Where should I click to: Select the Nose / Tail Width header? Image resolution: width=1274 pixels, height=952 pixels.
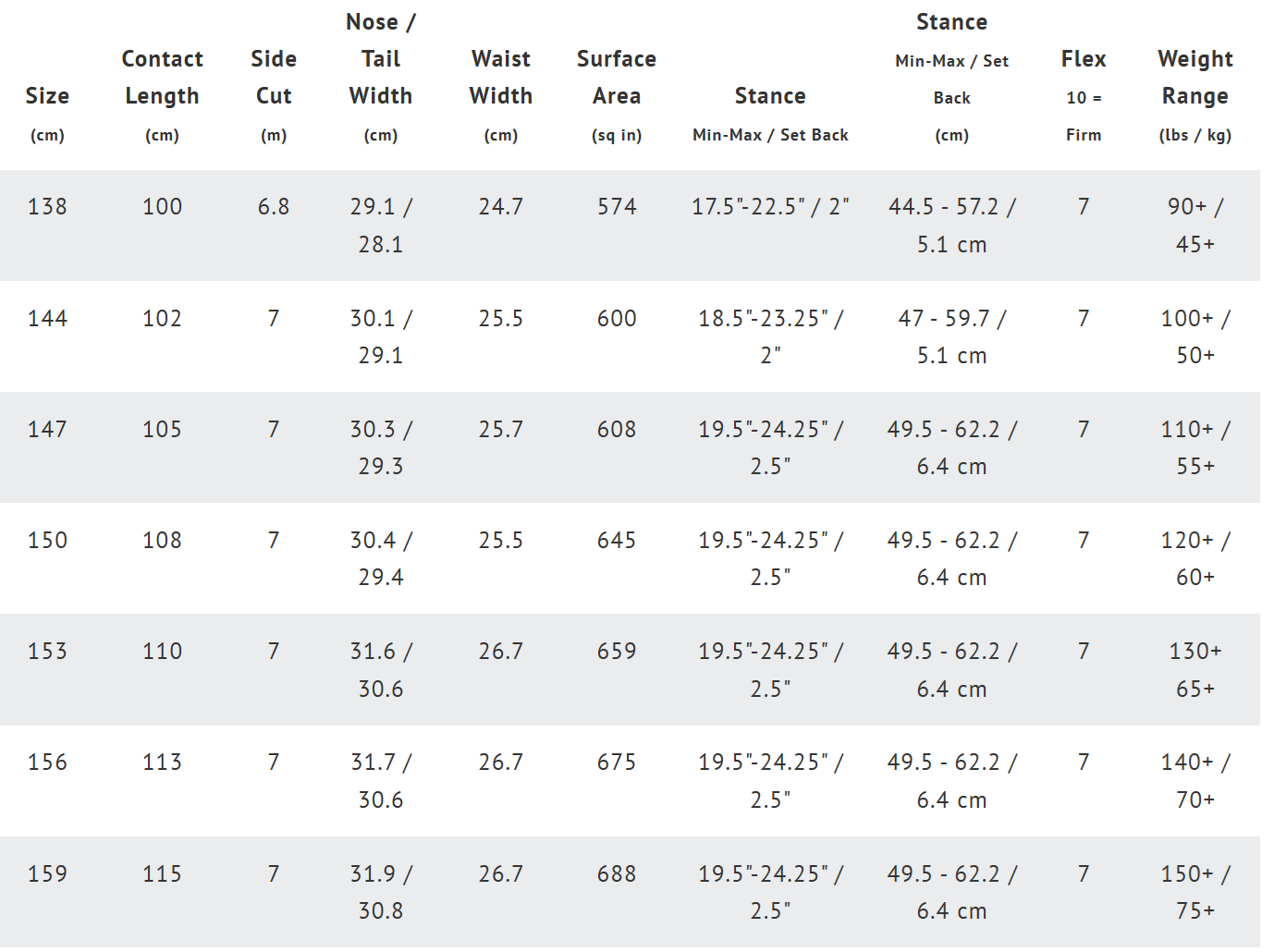click(x=381, y=77)
